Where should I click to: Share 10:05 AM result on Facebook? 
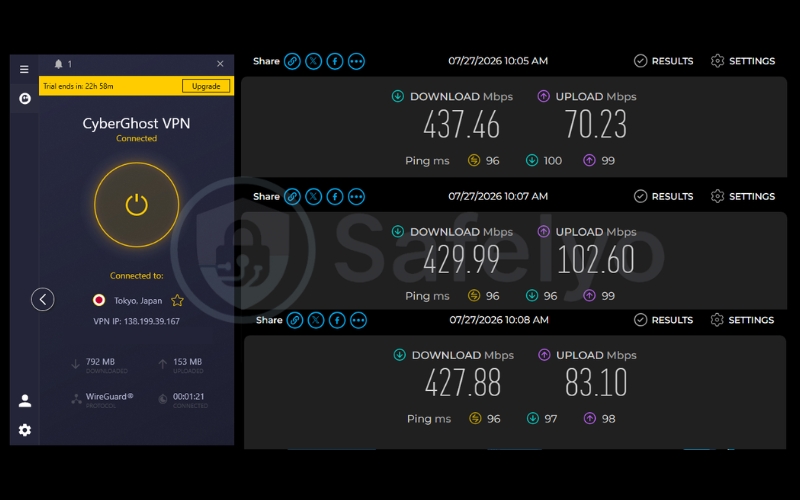pos(335,61)
